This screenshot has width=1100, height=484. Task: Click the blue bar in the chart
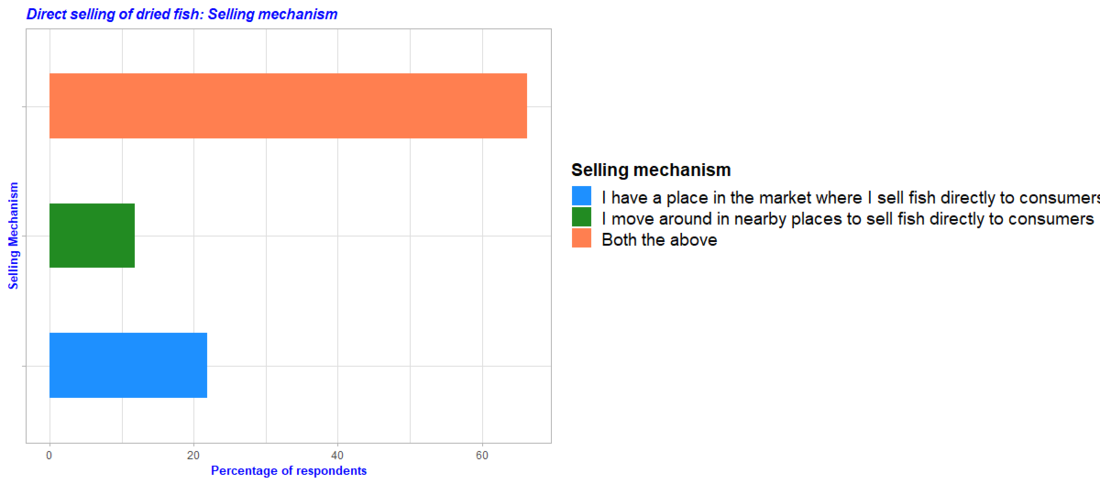(x=128, y=365)
